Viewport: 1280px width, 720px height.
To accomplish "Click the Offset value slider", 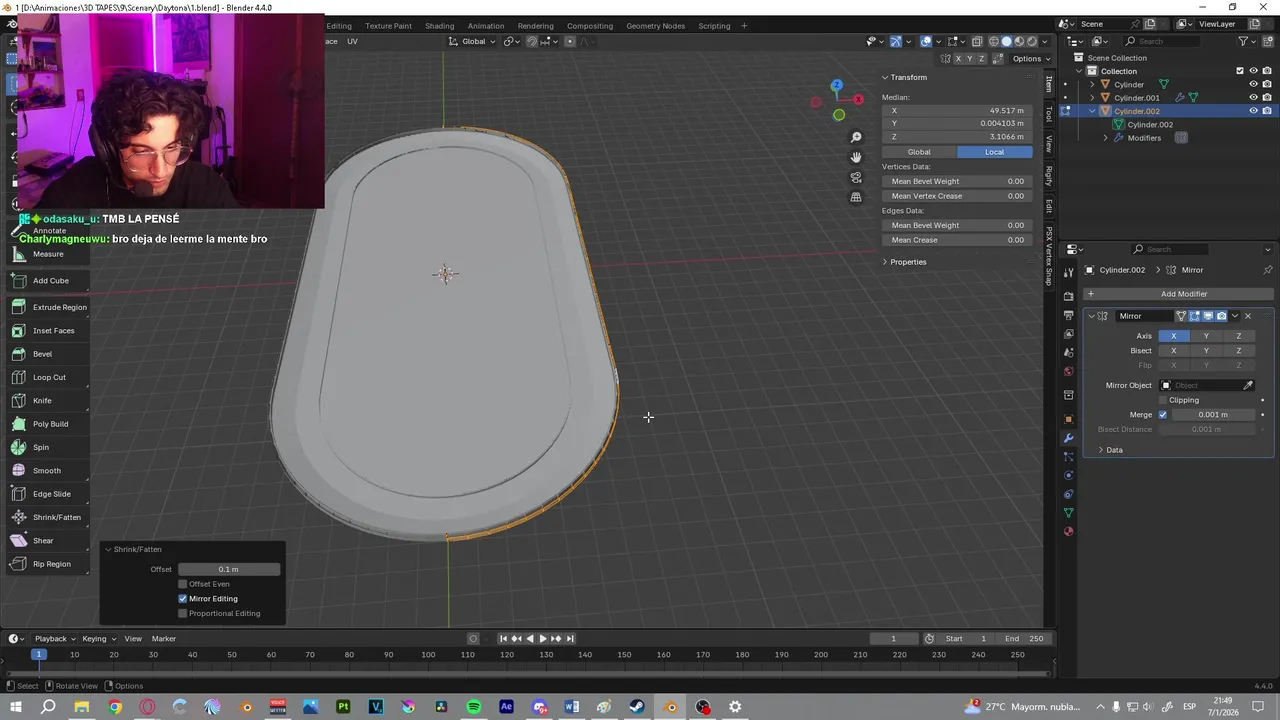I will coord(228,569).
